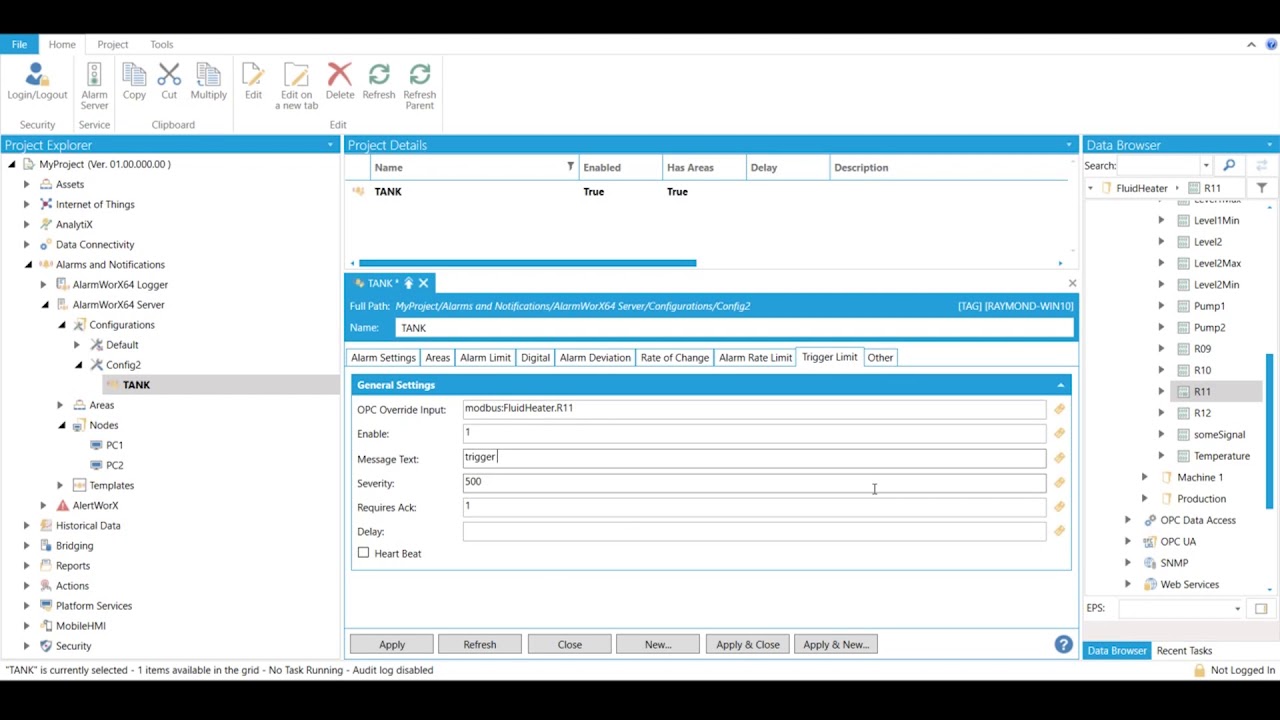Screen dimensions: 1280x720
Task: Select the Temperature tag in Data Browser
Action: click(x=1221, y=456)
